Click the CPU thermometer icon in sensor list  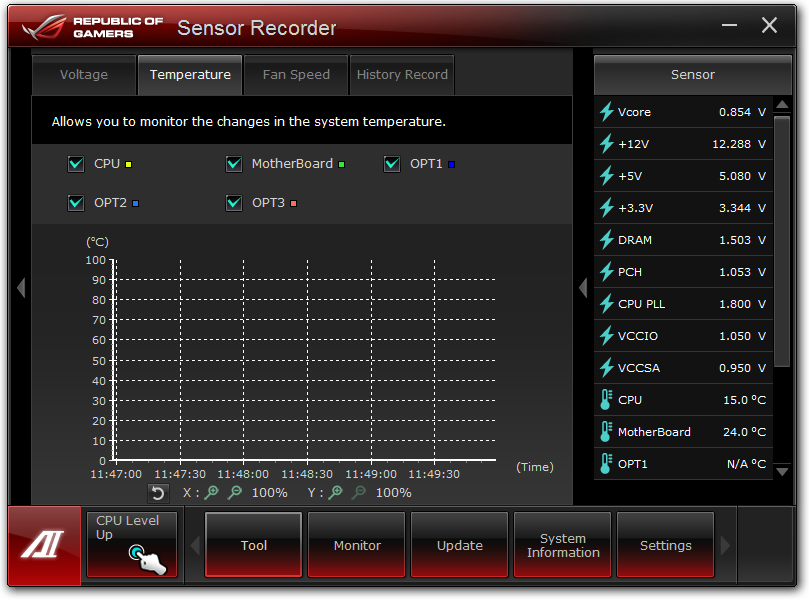point(606,399)
